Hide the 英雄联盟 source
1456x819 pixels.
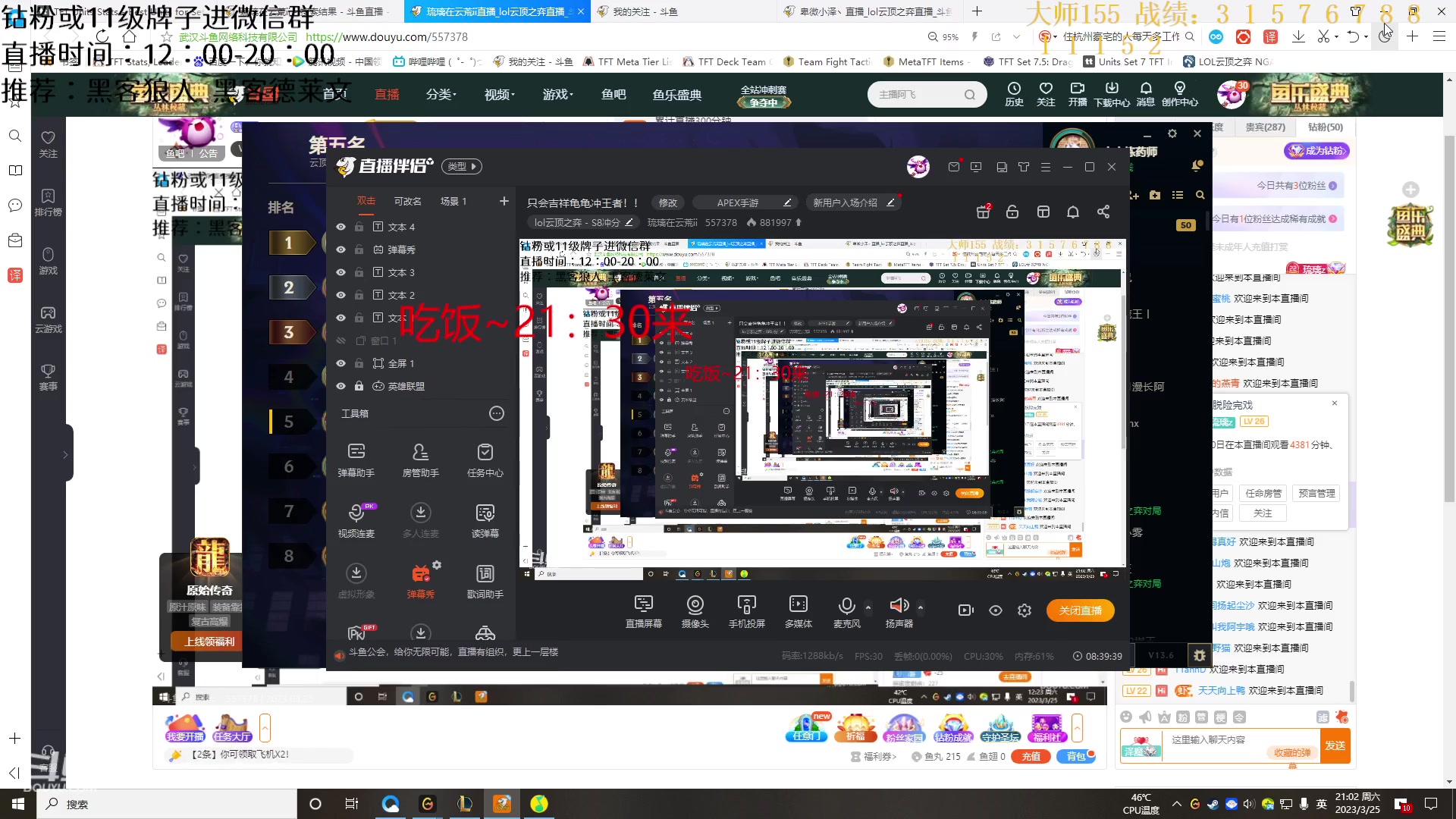[x=340, y=386]
